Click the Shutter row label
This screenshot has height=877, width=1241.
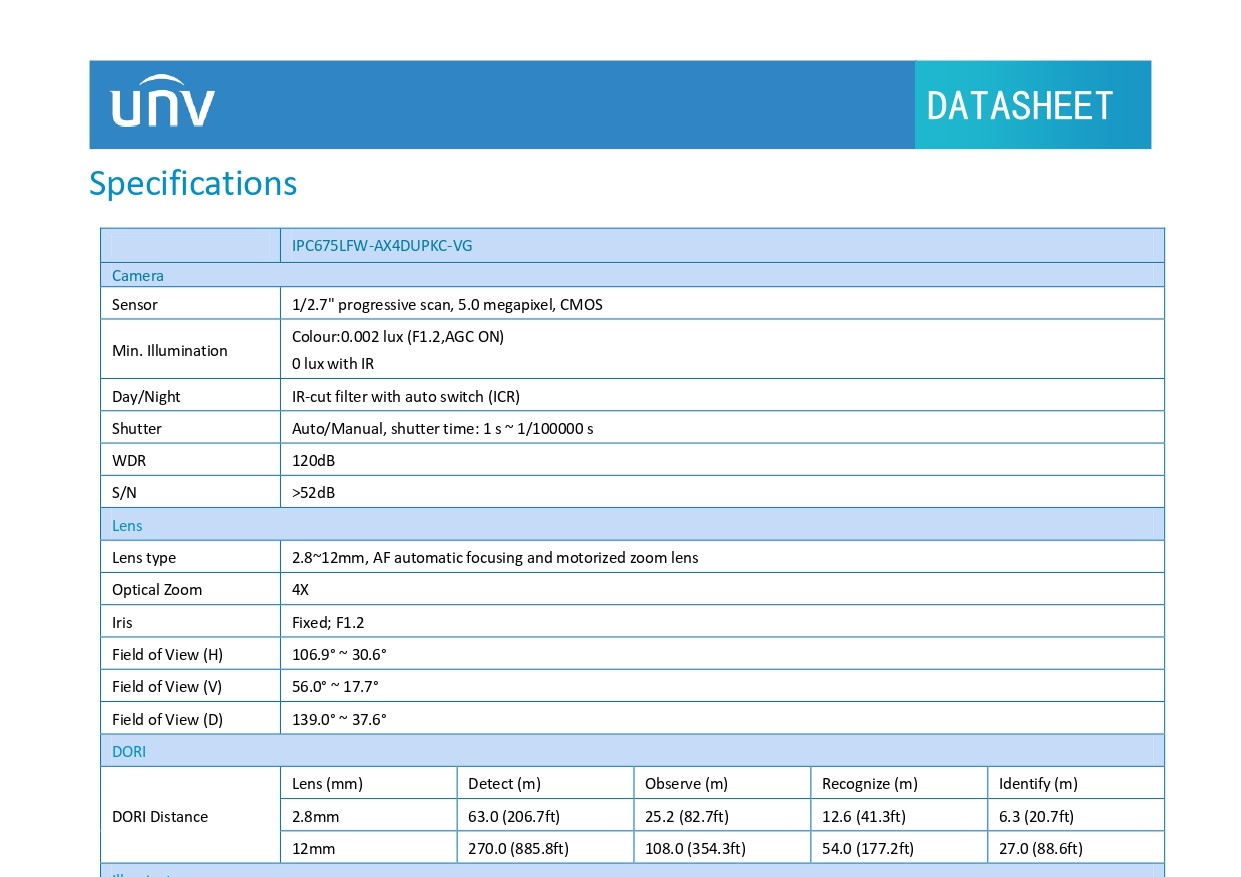[x=137, y=428]
